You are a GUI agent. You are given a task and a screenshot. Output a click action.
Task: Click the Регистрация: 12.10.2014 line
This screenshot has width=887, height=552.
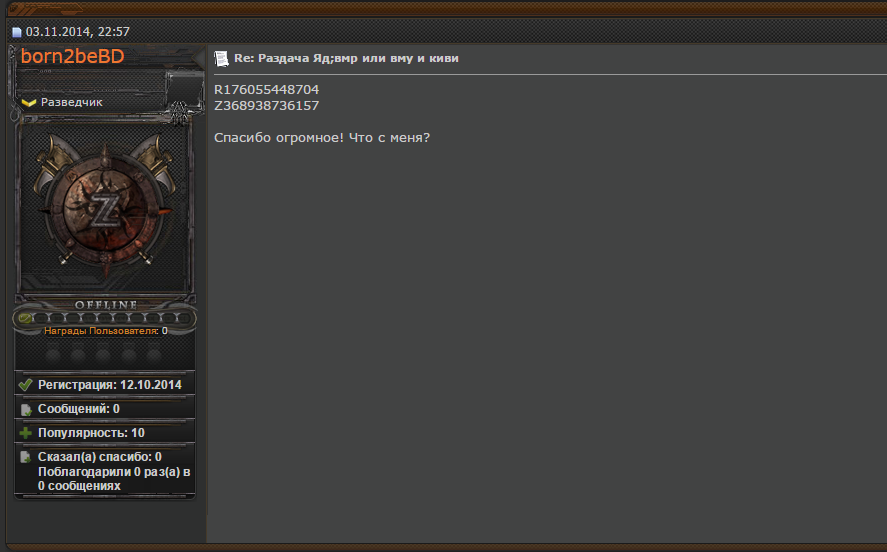pyautogui.click(x=110, y=385)
